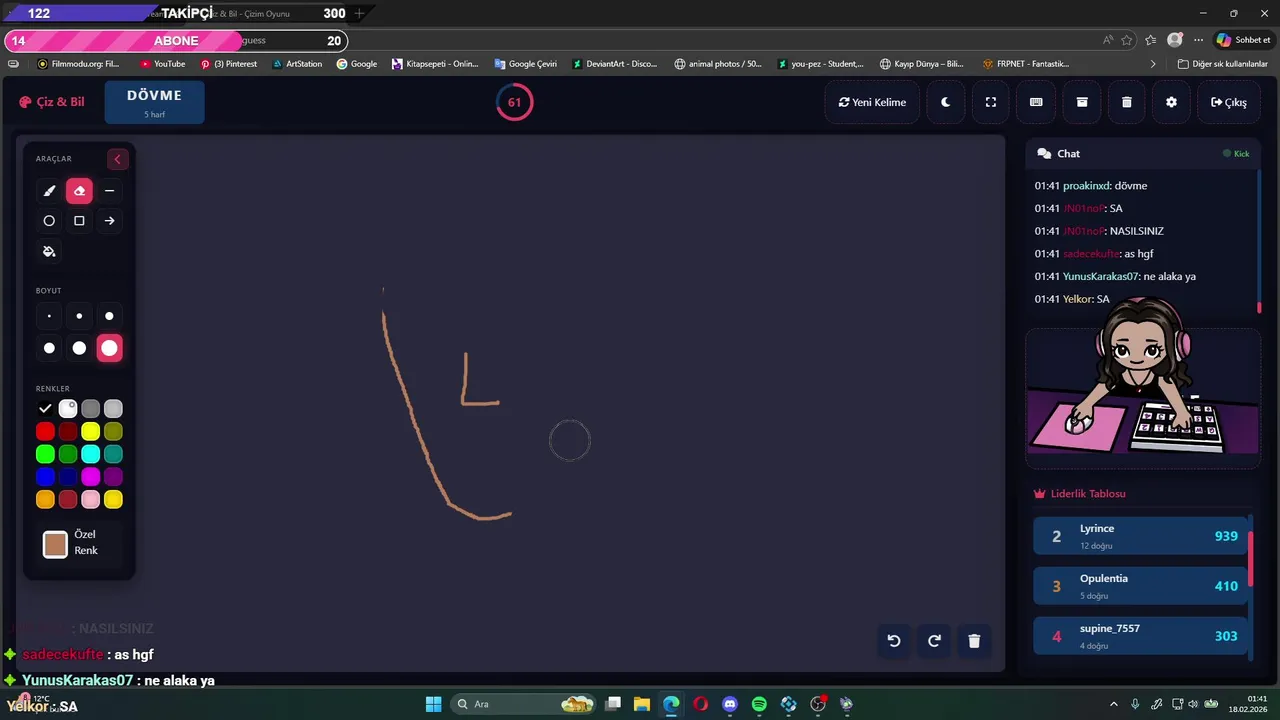Clear canvas with bottom trash button
This screenshot has height=720, width=1280.
974,641
